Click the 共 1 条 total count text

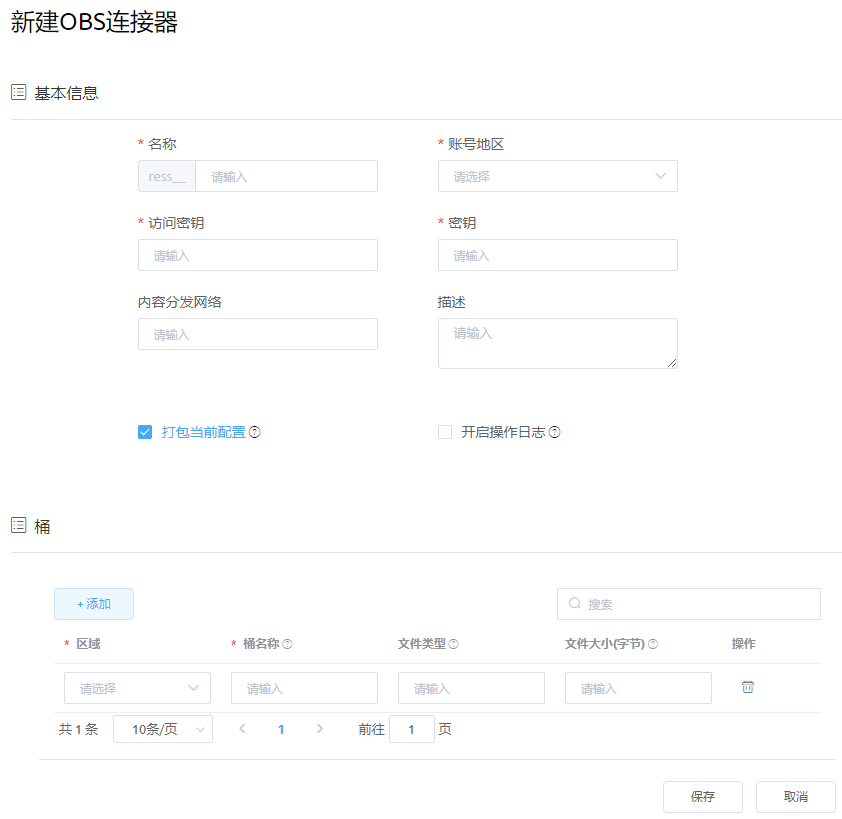click(78, 729)
